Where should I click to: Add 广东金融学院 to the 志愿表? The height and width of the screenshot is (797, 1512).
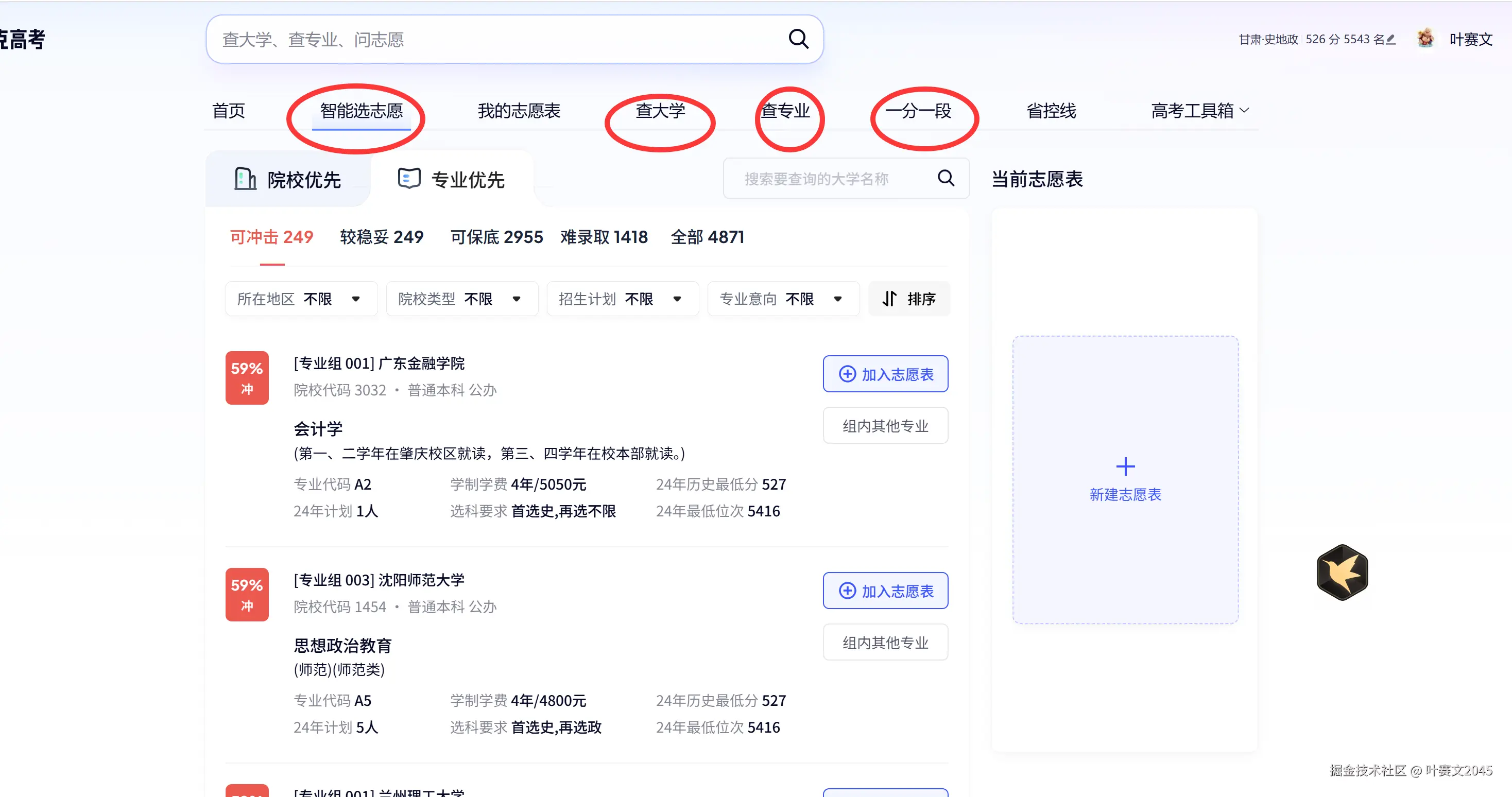click(x=885, y=374)
